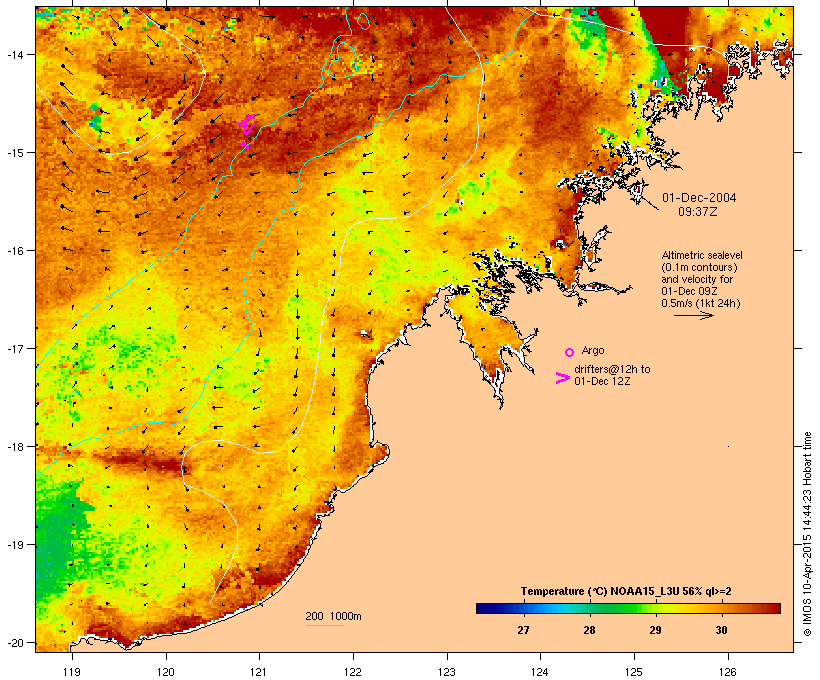Click the 'and velocity for' caption line
Viewport: 820px width, 680px height.
point(697,279)
